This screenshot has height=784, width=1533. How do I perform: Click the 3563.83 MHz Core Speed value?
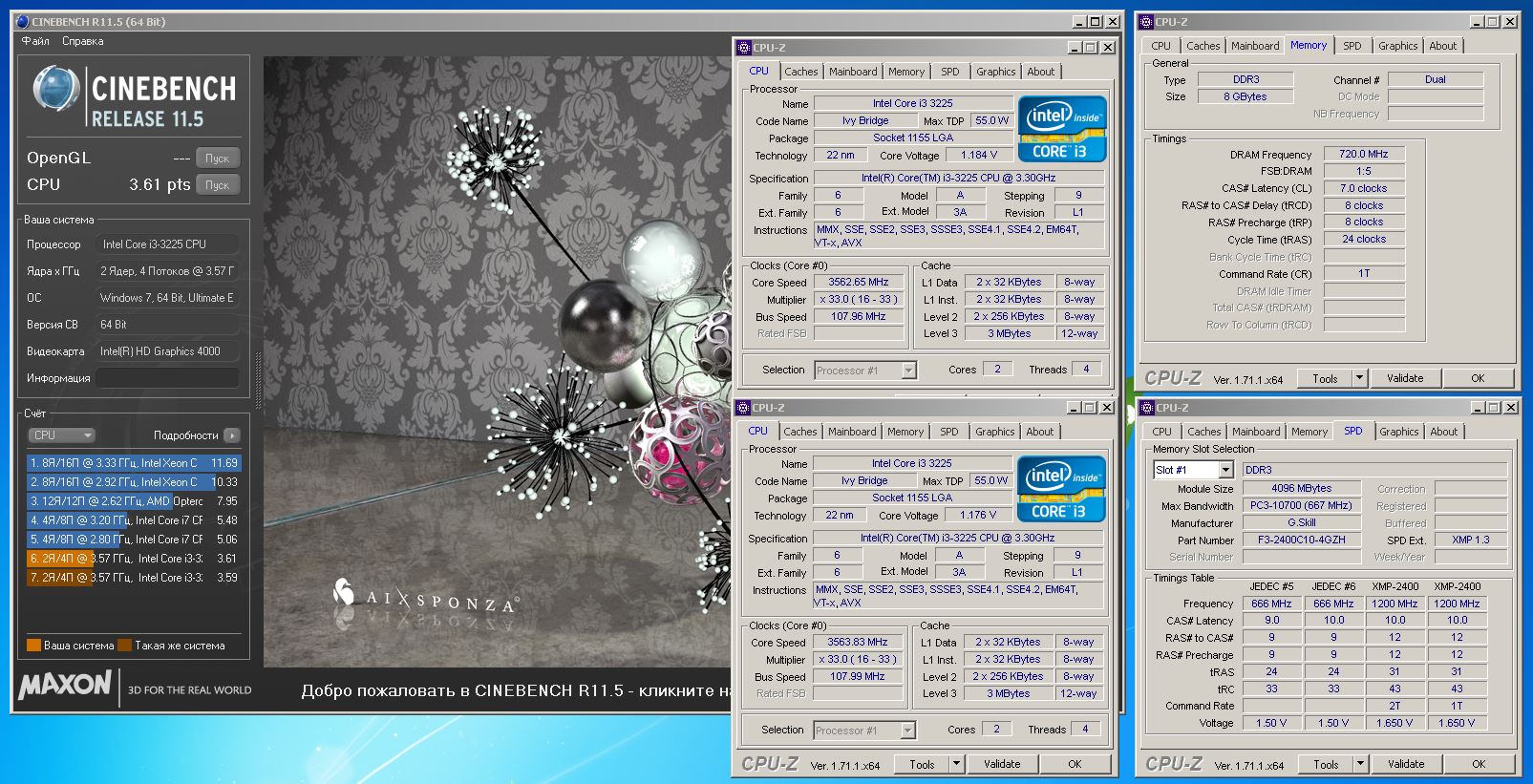tap(858, 643)
